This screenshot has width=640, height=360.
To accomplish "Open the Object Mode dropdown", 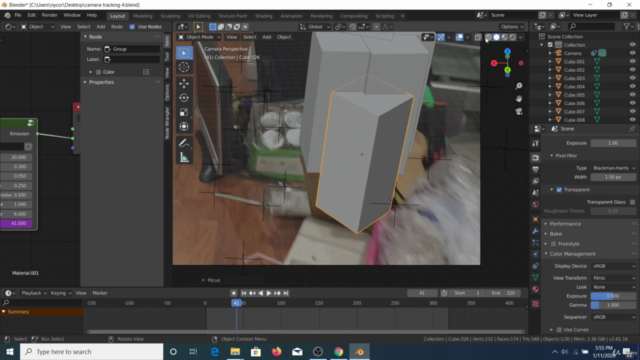I will click(x=199, y=37).
